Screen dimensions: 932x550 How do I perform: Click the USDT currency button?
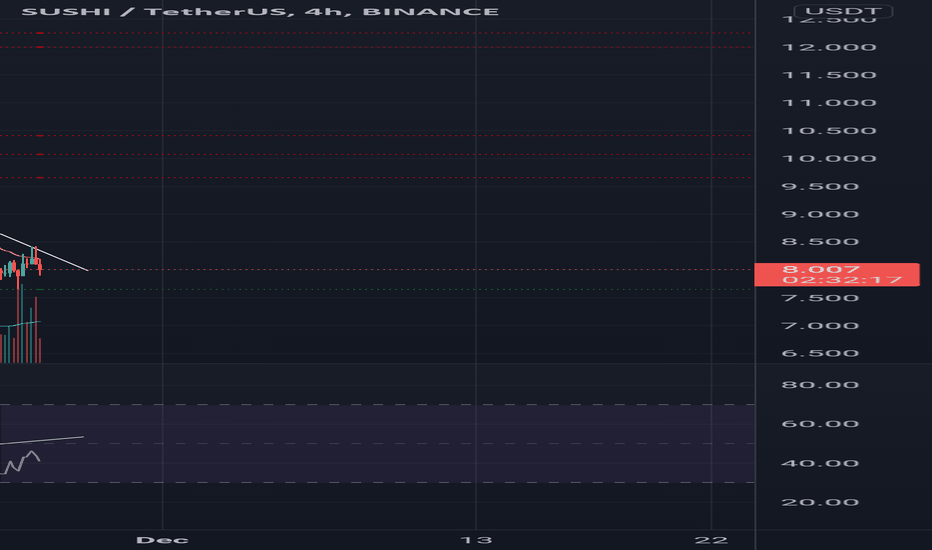pyautogui.click(x=843, y=11)
